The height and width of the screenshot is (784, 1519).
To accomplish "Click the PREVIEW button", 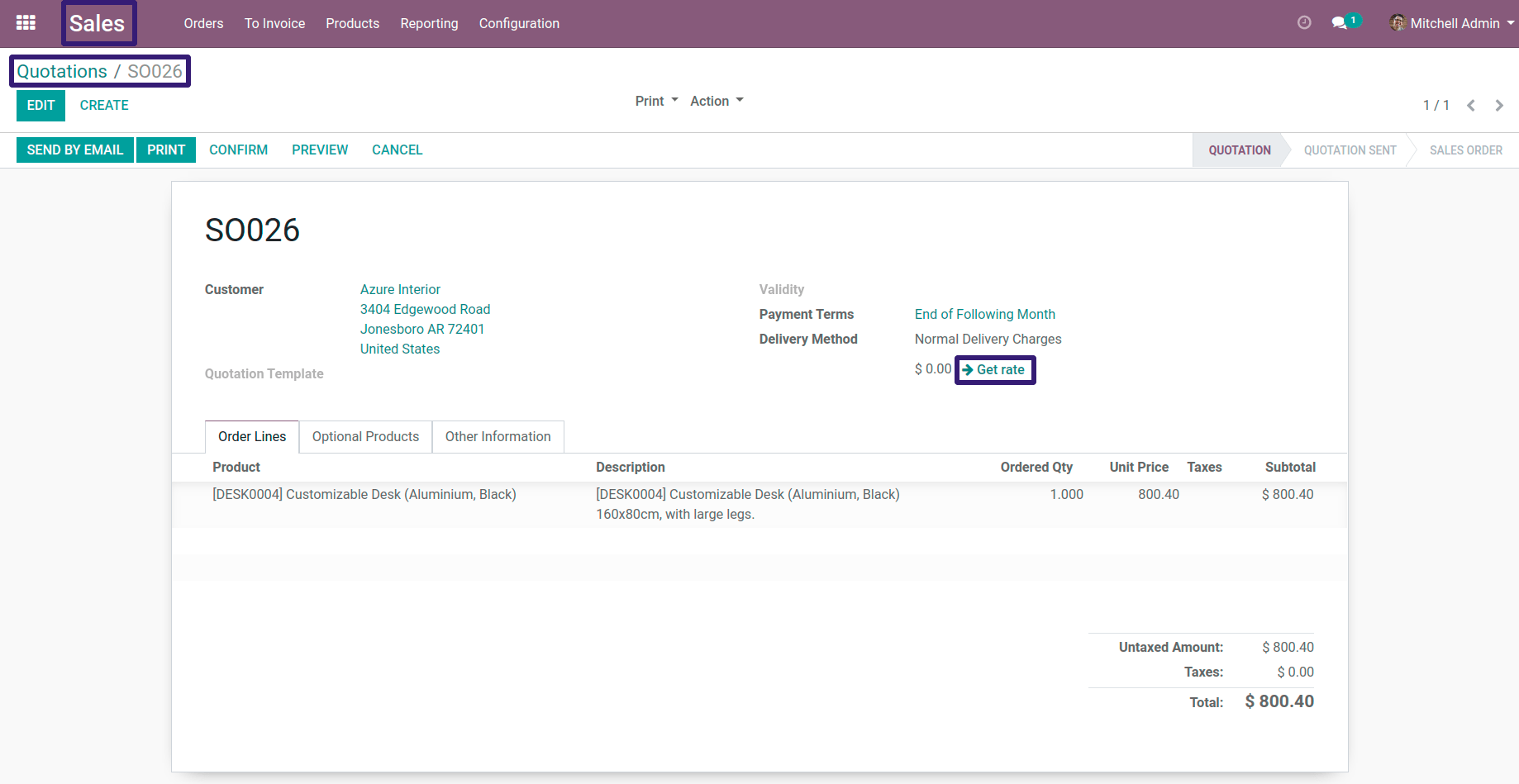I will 320,150.
